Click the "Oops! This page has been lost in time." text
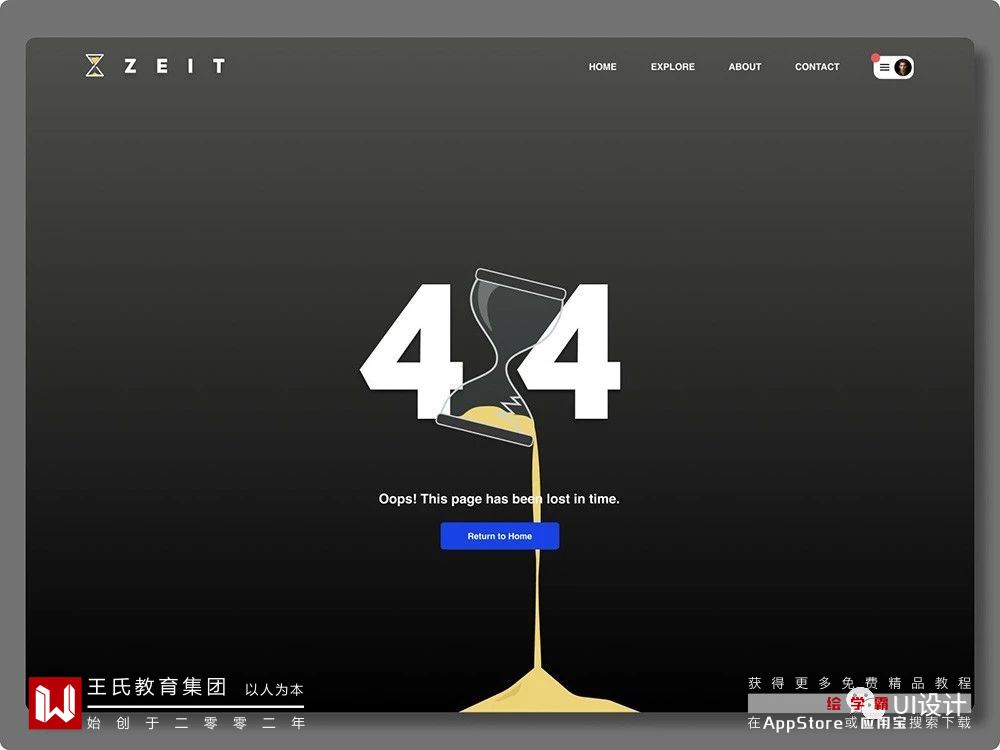The image size is (1000, 750). [499, 499]
